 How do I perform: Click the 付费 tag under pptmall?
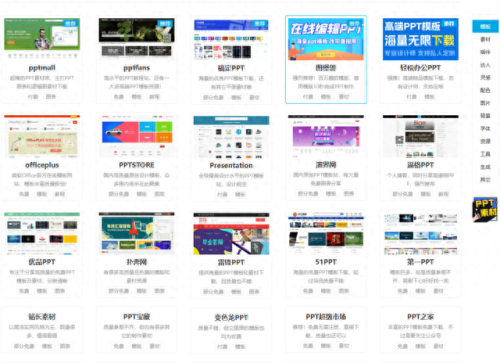point(33,97)
